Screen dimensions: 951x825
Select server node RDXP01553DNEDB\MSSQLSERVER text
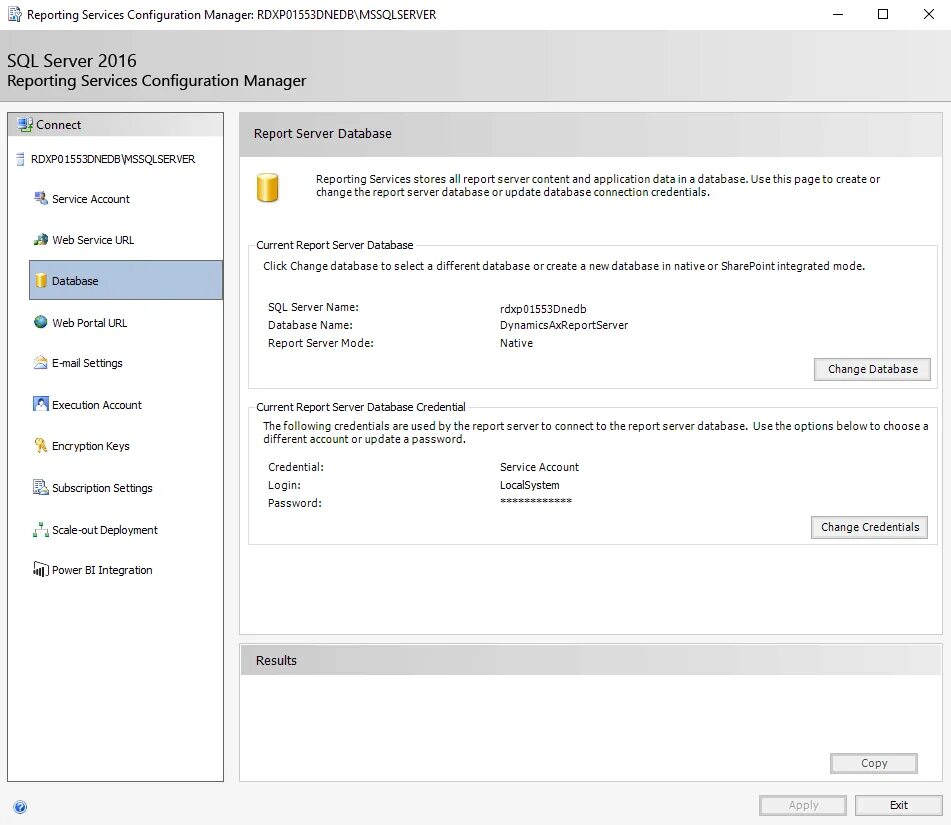[113, 160]
